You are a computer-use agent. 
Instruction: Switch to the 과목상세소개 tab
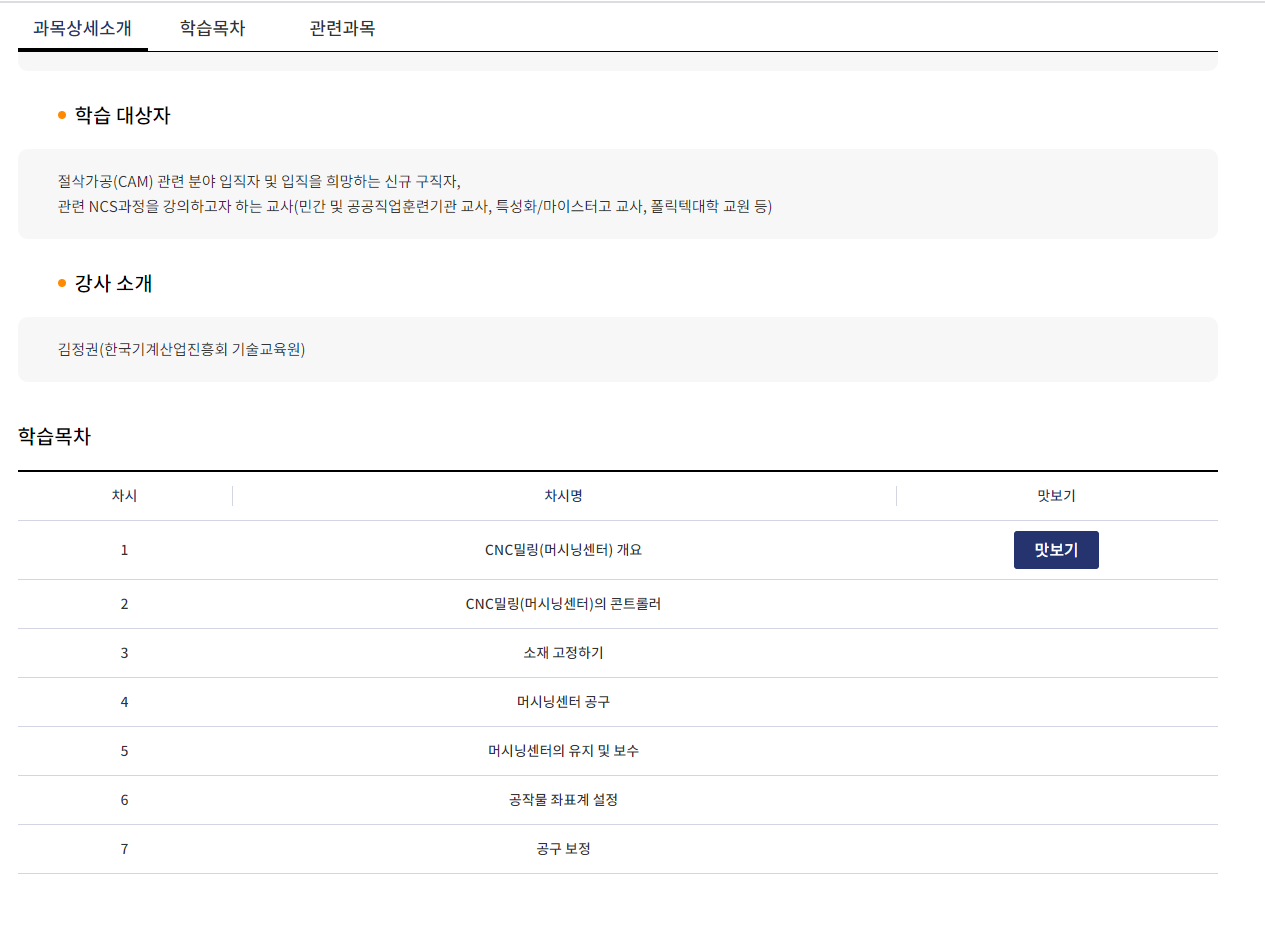[82, 28]
